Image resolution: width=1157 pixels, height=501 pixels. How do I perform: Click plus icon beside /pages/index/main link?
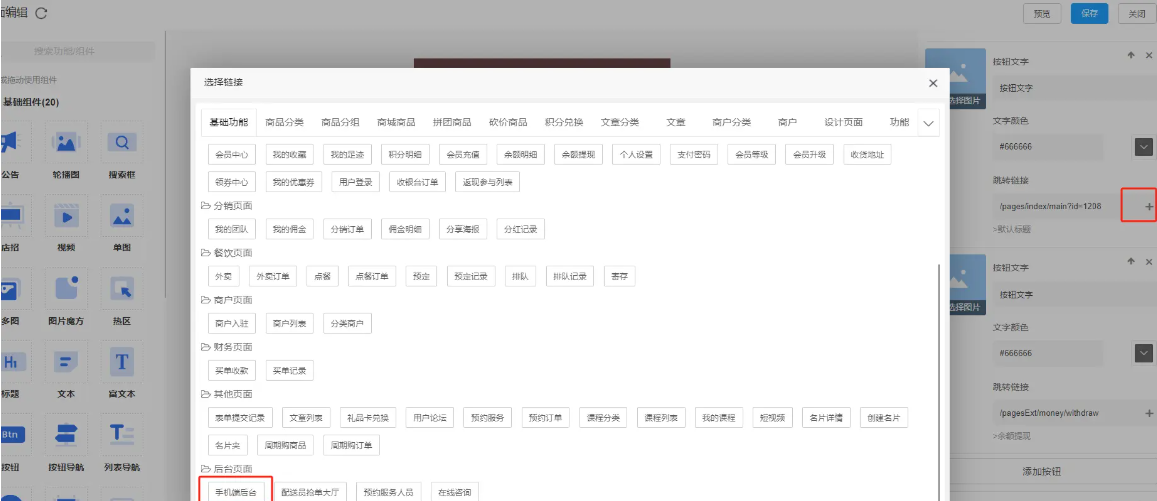pos(1149,207)
